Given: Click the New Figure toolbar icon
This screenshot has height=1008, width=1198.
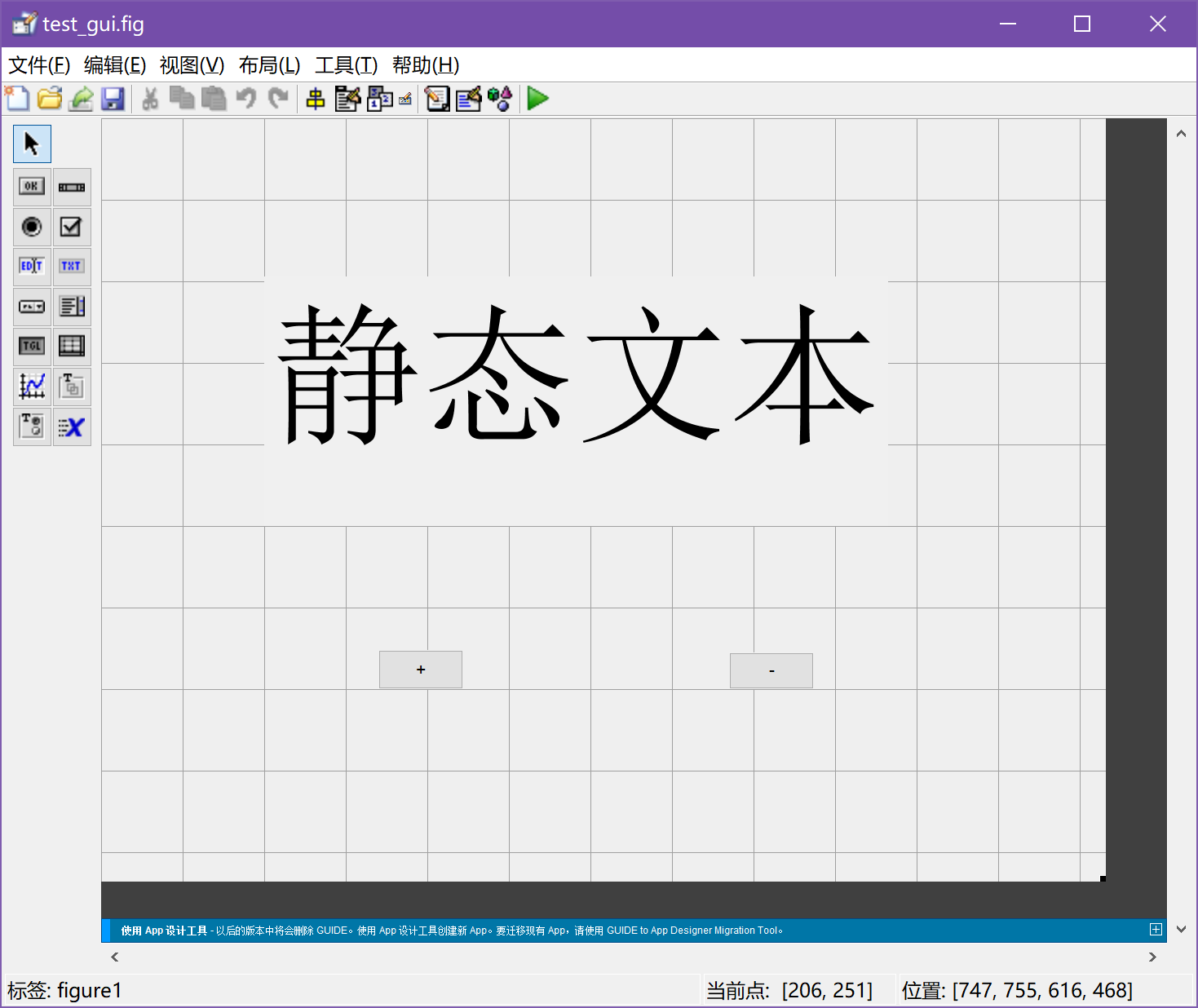Looking at the screenshot, I should pyautogui.click(x=17, y=99).
